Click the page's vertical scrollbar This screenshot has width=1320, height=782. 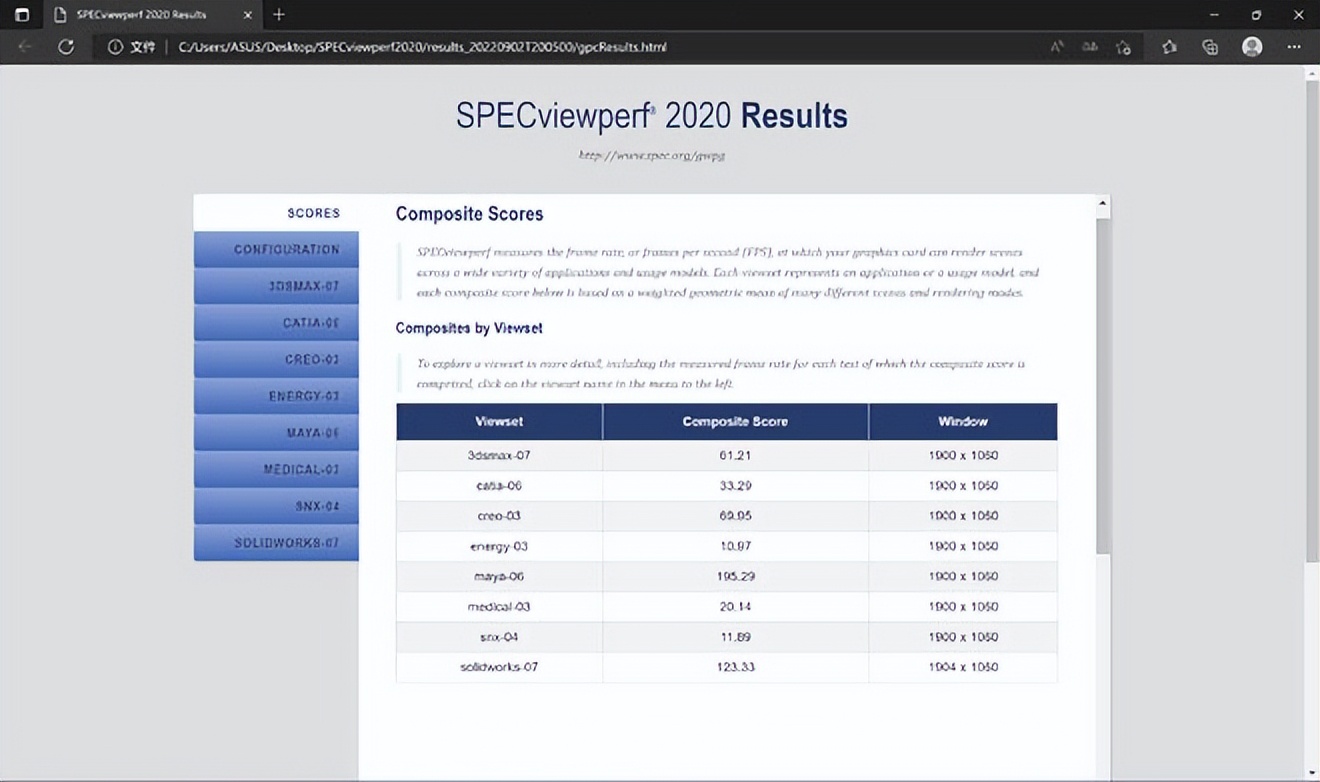(x=1312, y=320)
